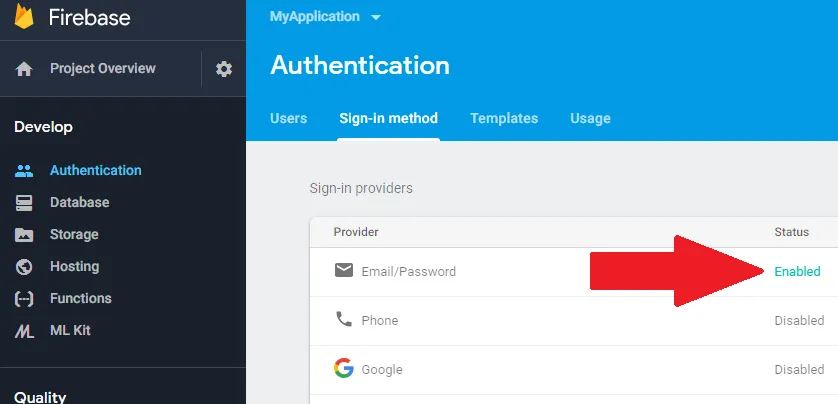Switch to the Users tab
838x404 pixels.
288,118
